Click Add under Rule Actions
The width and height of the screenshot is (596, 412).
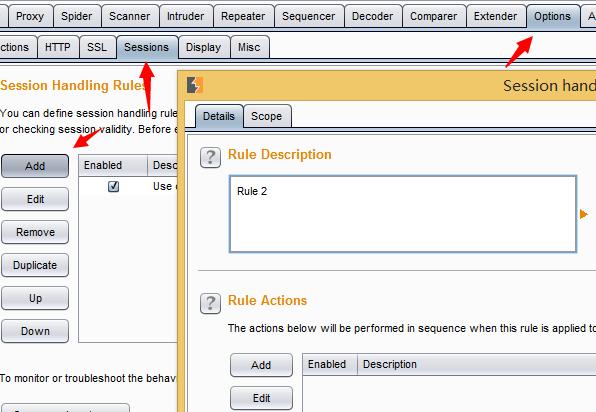coord(262,365)
